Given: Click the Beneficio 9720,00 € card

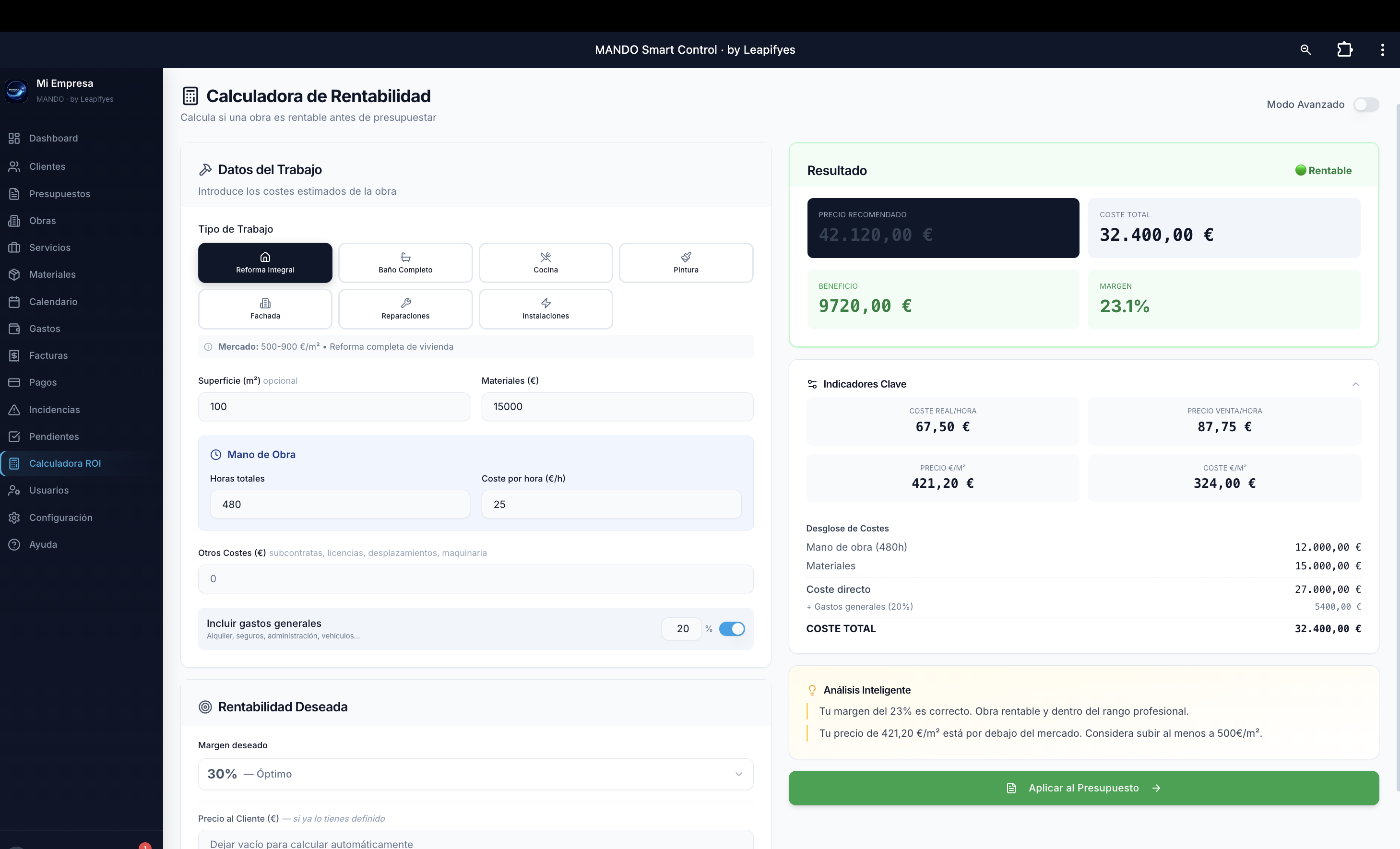Looking at the screenshot, I should 943,299.
